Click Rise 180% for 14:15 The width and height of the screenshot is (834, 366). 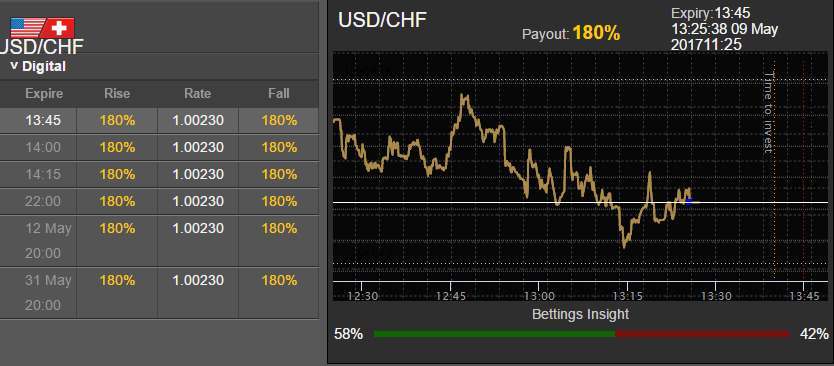point(117,174)
